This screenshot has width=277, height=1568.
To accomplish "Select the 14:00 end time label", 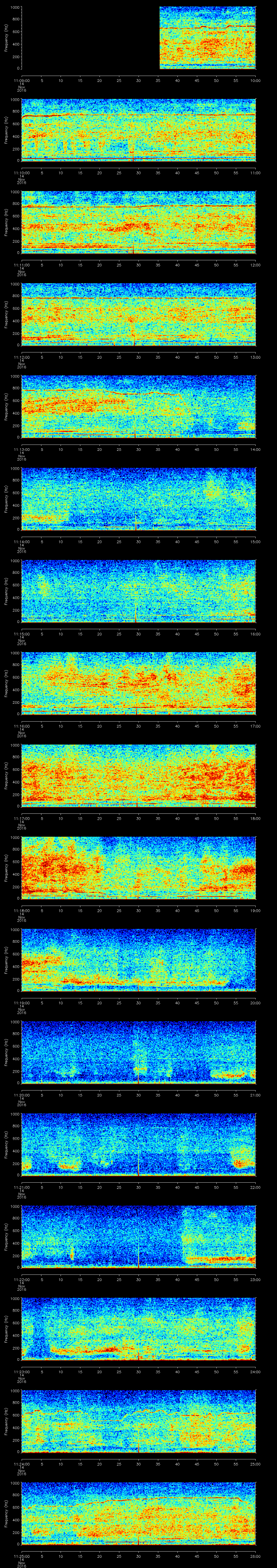I will point(255,449).
